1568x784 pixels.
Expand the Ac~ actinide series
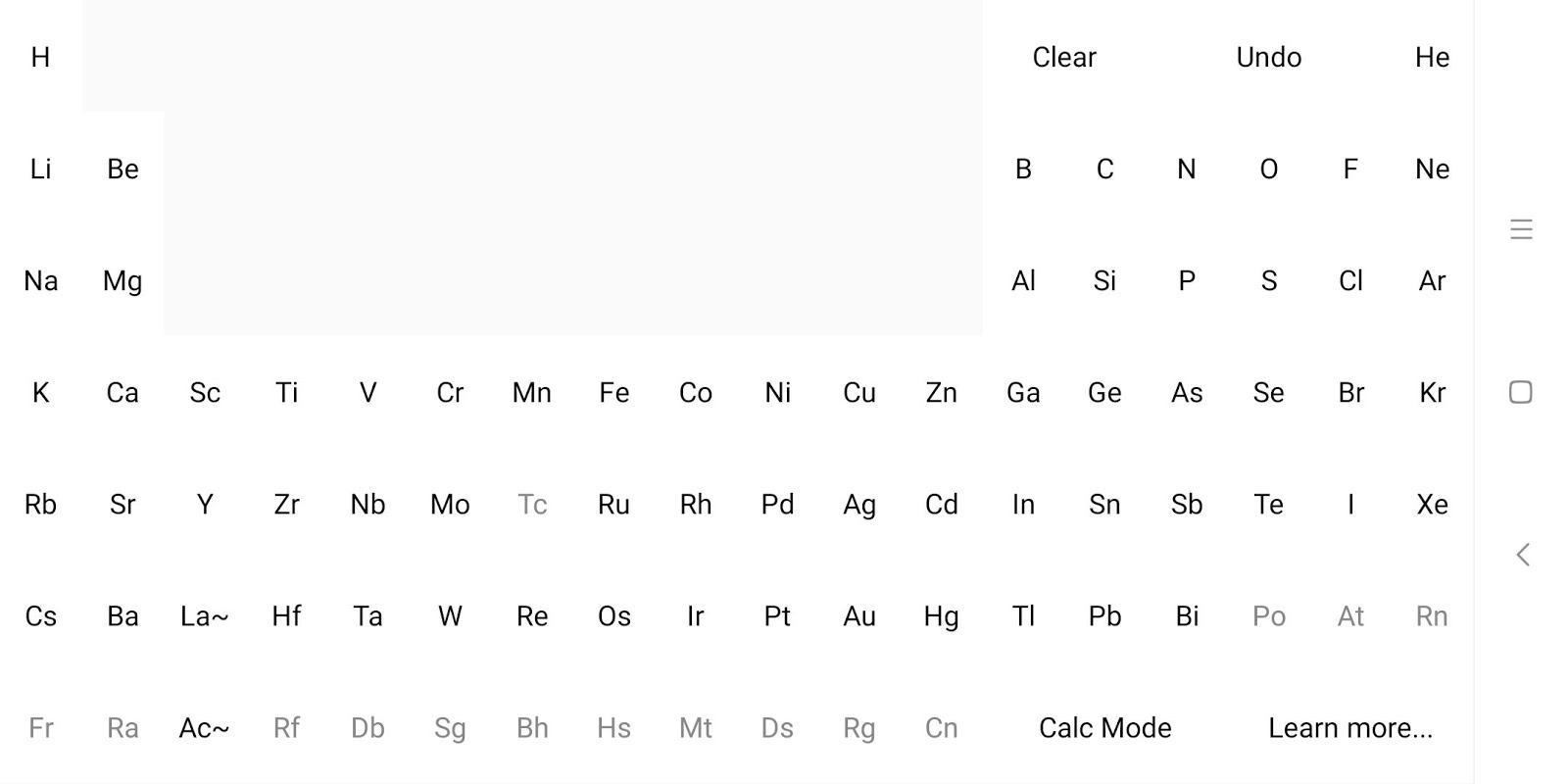click(x=204, y=728)
